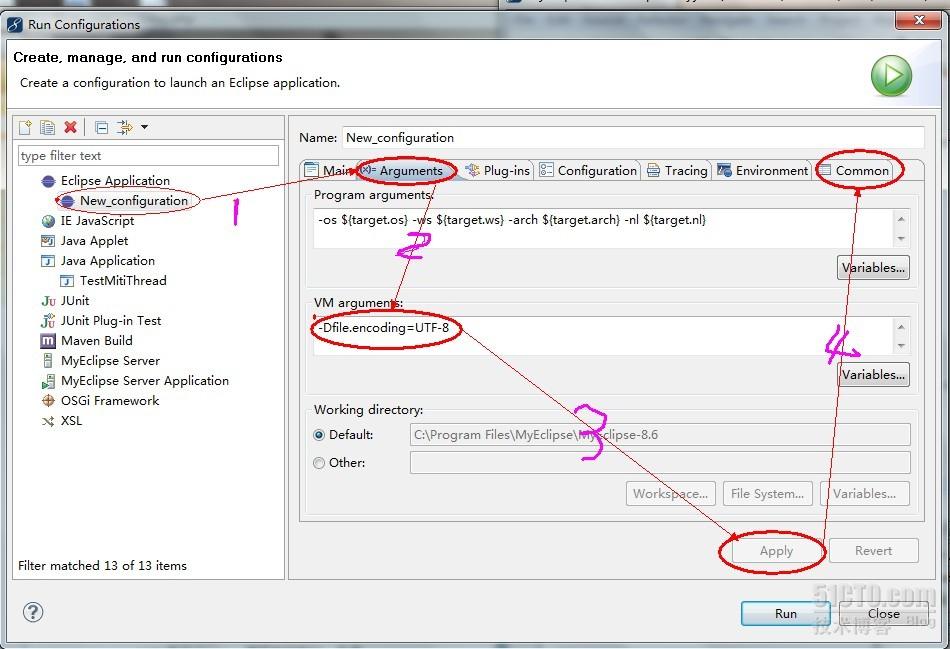Select OSGi Framework entry
This screenshot has width=950, height=649.
(110, 401)
